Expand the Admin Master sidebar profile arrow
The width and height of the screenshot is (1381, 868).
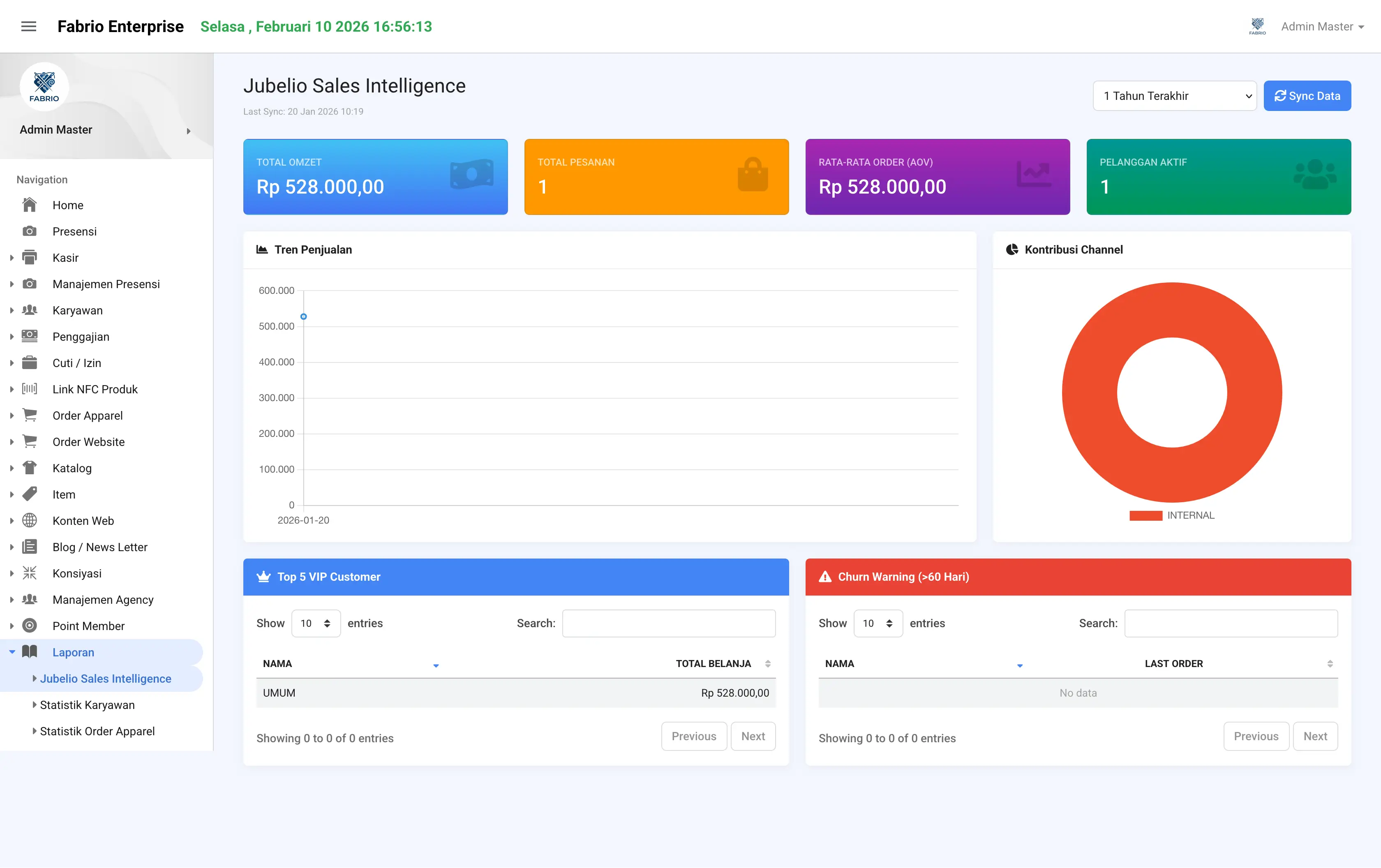[x=188, y=131]
